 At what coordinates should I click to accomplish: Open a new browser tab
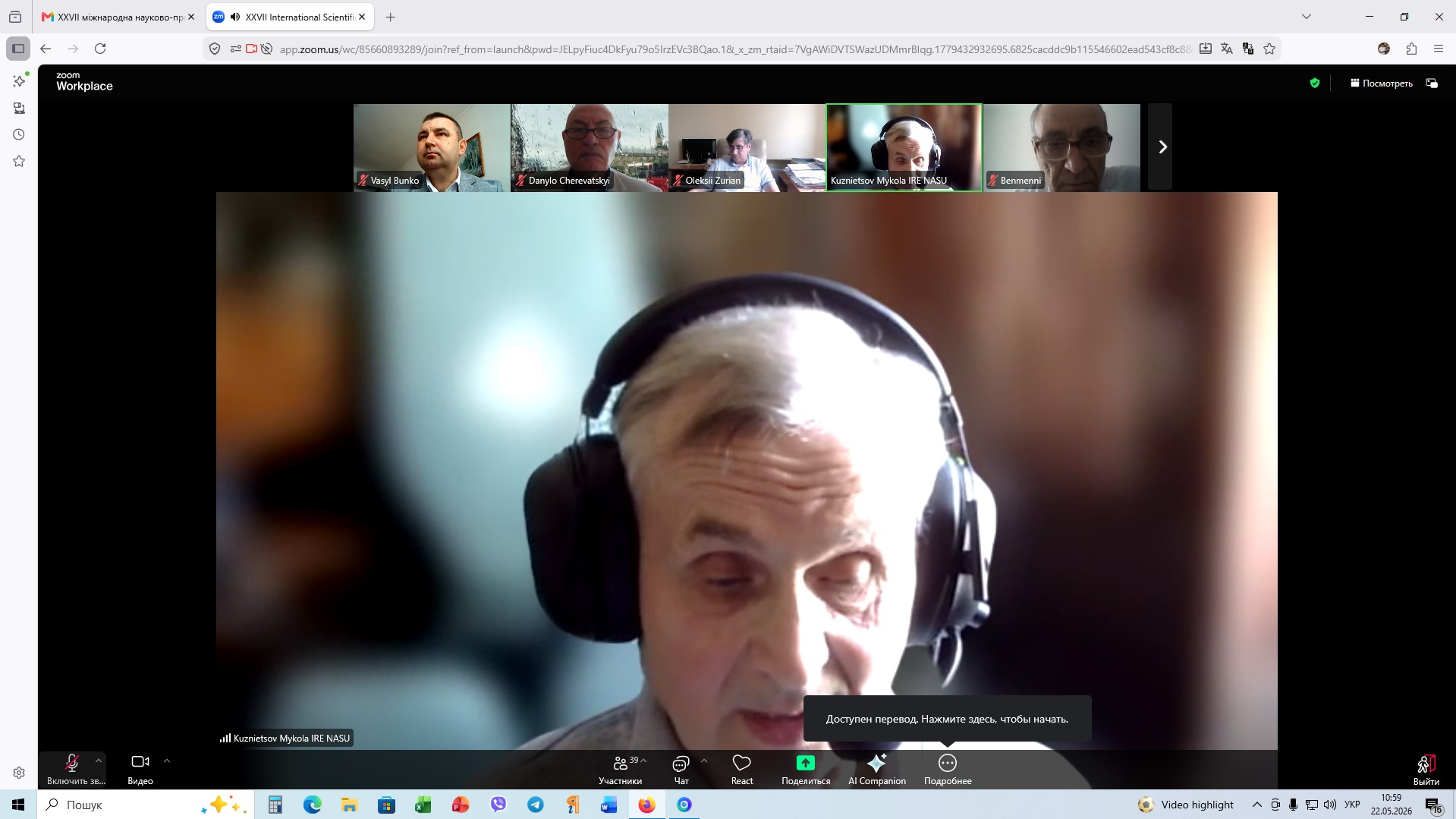(391, 17)
